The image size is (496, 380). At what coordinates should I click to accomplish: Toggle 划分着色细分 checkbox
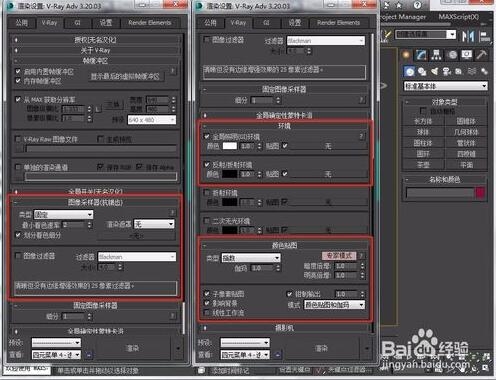(x=18, y=235)
